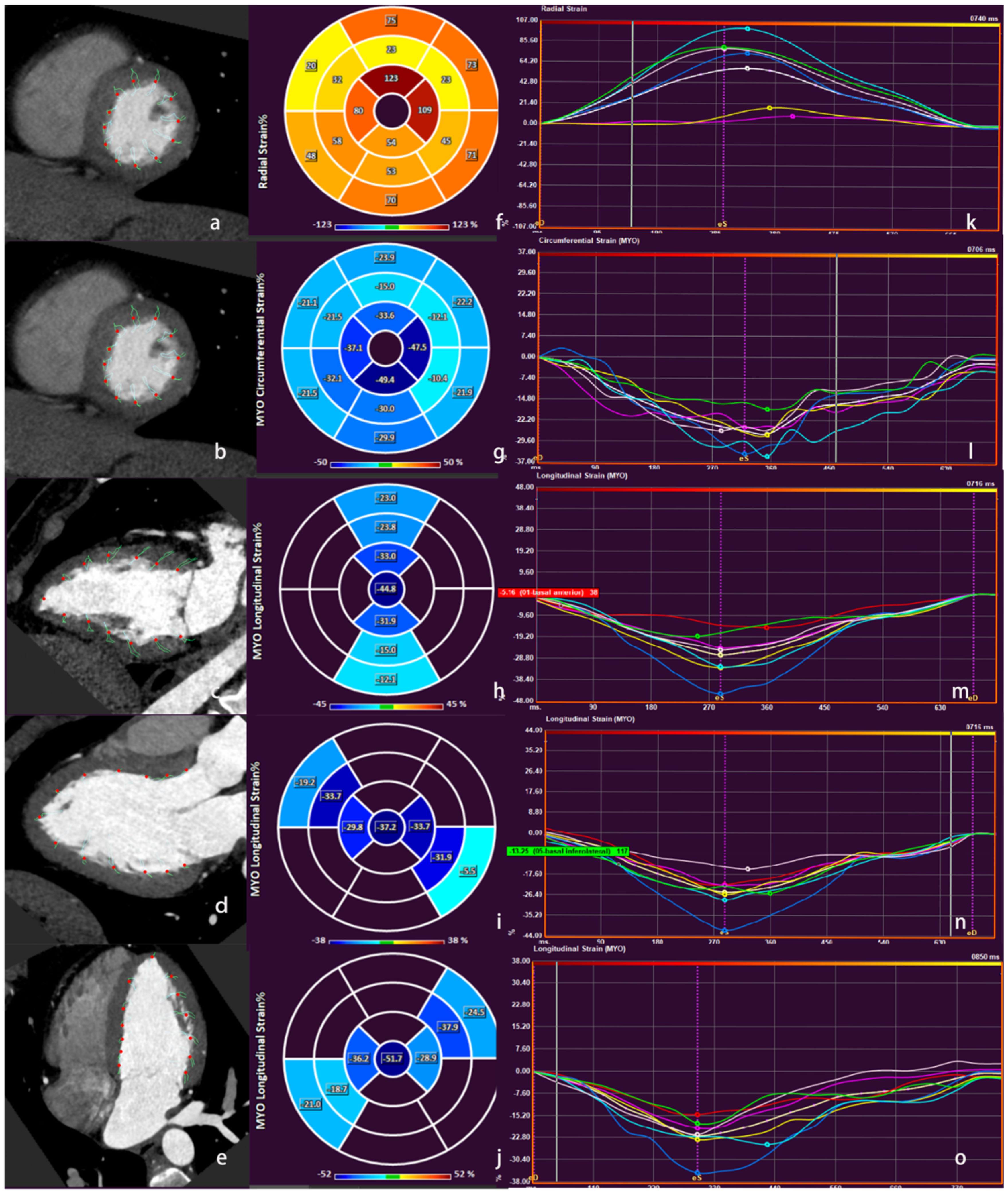Click the red 01-basal anterior curve label

(548, 593)
